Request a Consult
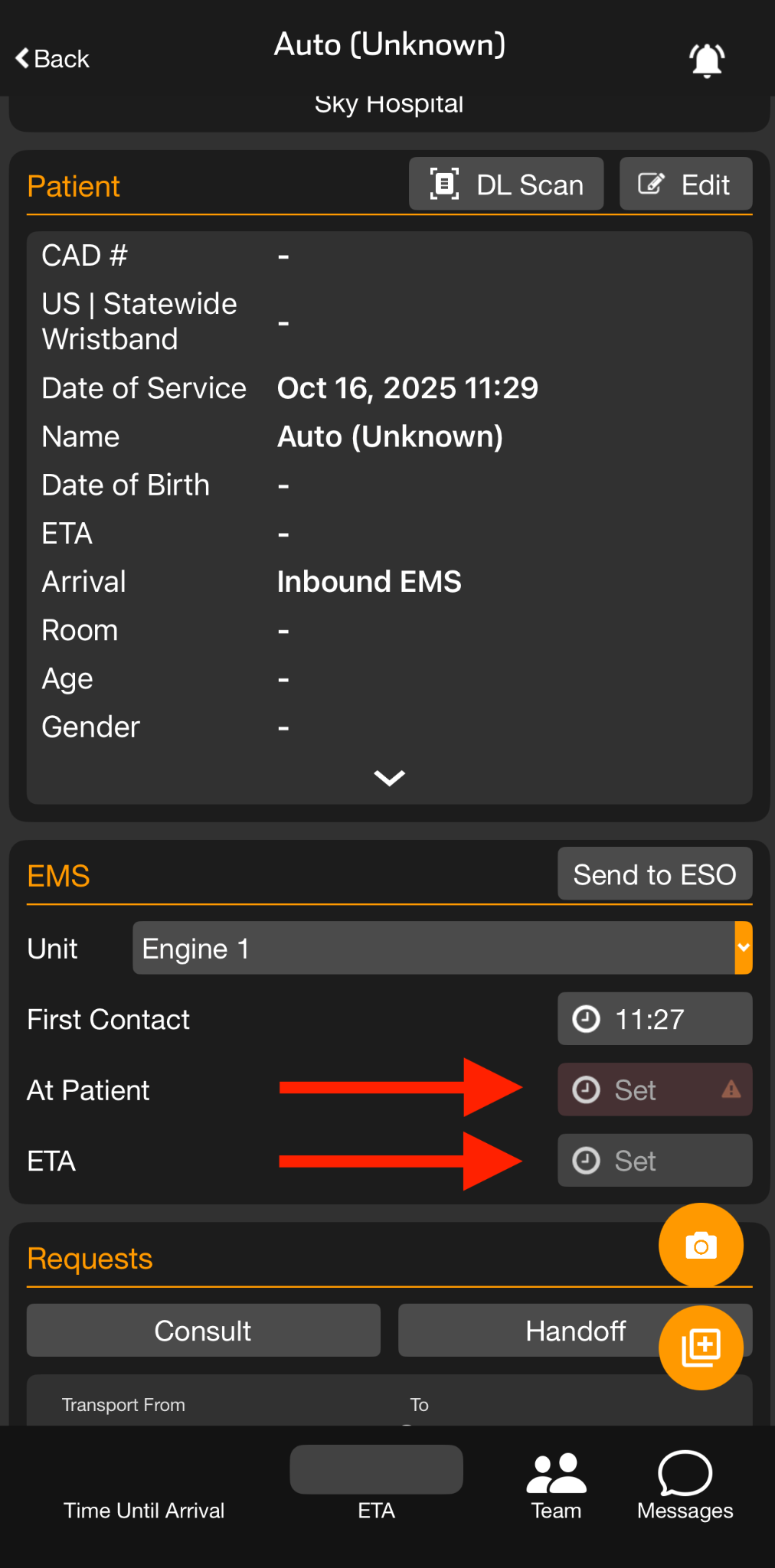 pos(203,1331)
